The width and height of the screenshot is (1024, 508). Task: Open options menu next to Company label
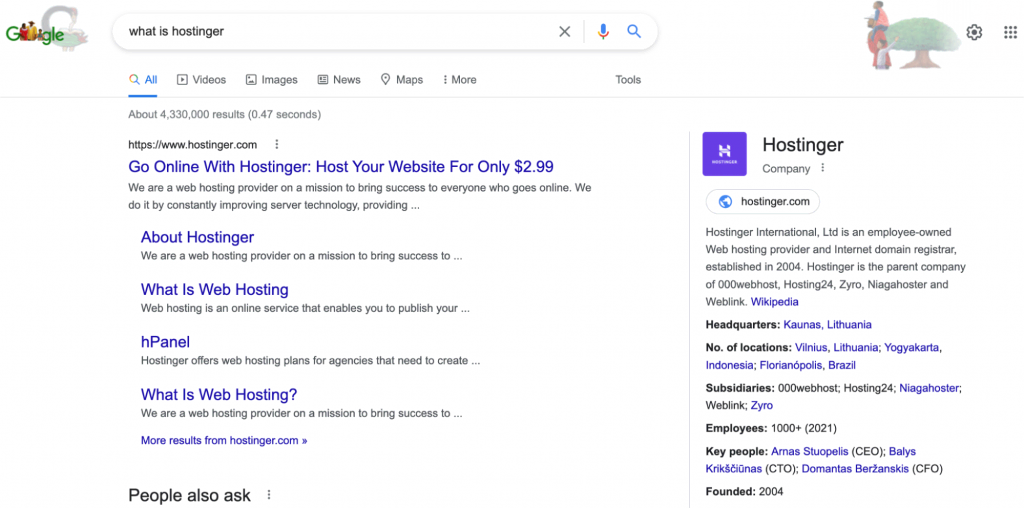point(823,168)
